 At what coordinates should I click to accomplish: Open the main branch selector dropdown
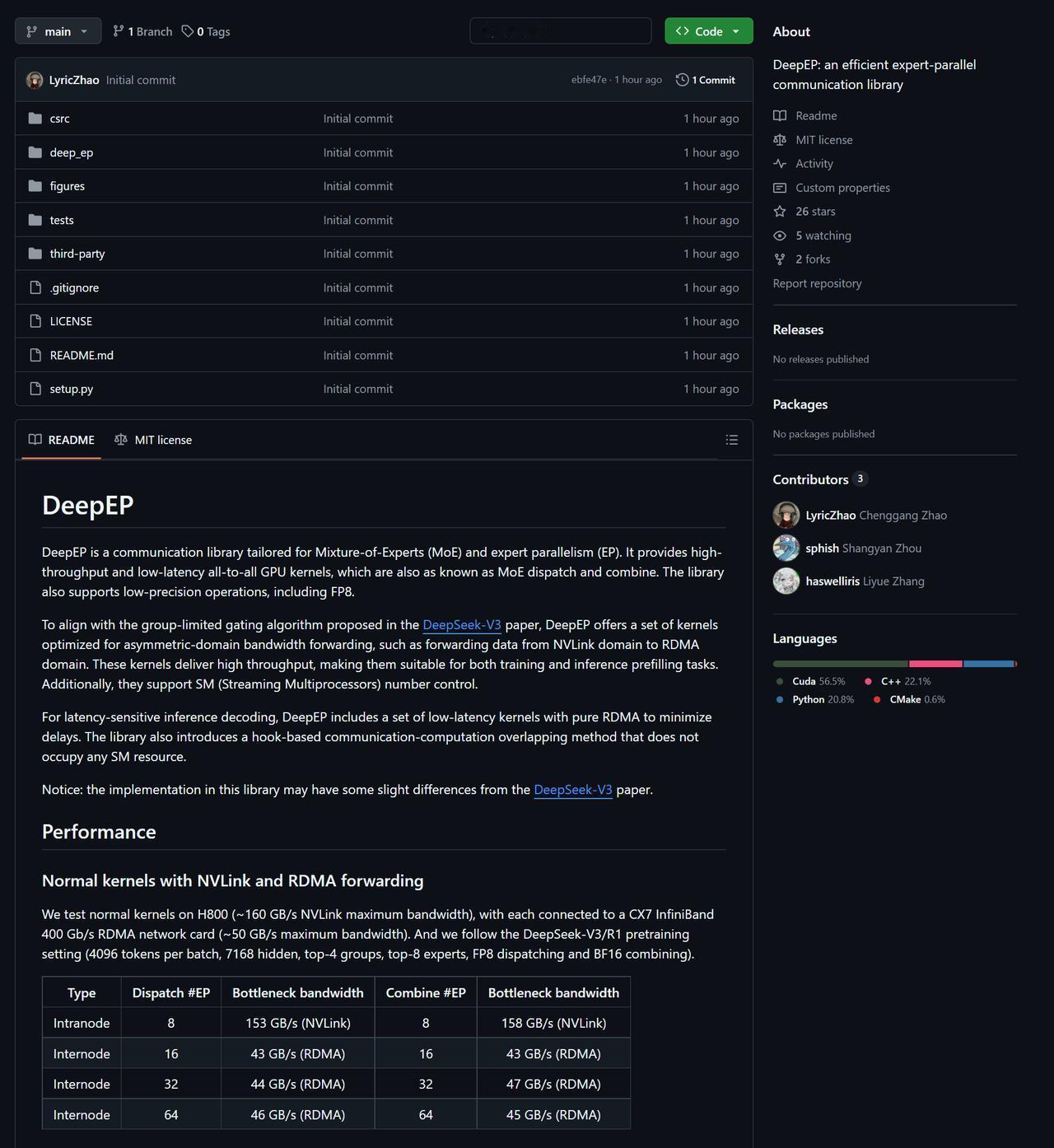tap(58, 30)
